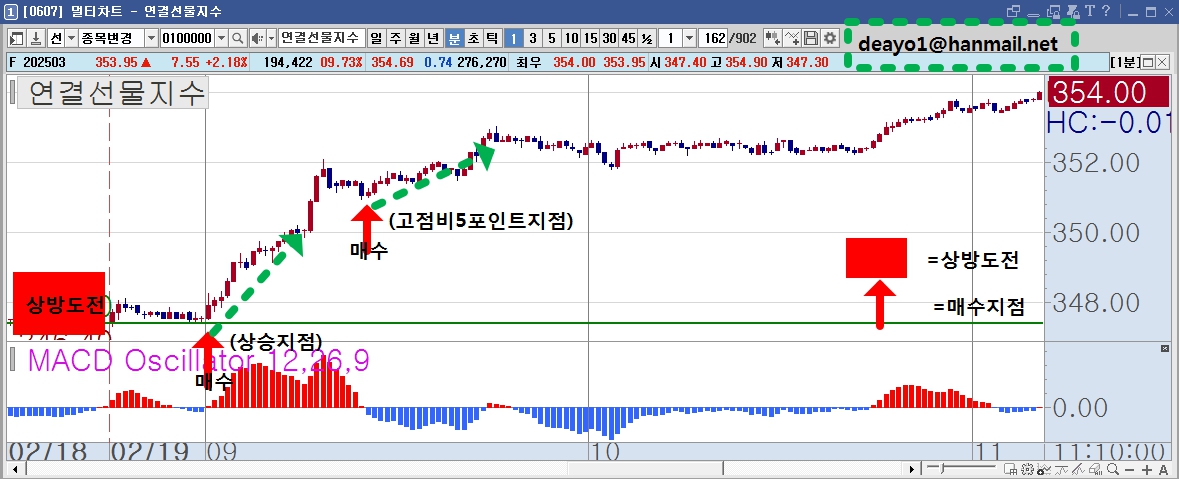Click the panel layout icon at toolbar start
The height and width of the screenshot is (479, 1179).
click(x=15, y=38)
